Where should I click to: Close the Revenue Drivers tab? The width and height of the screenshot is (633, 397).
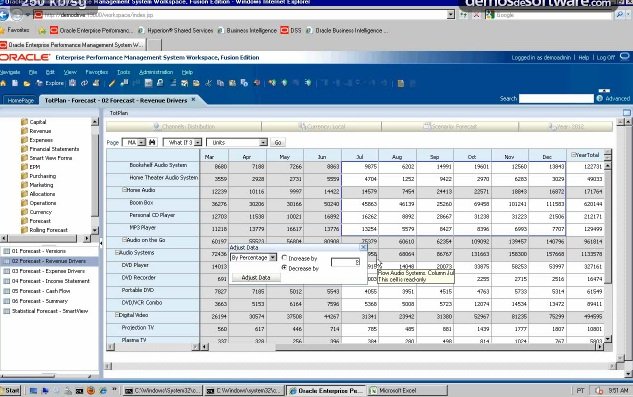193,99
